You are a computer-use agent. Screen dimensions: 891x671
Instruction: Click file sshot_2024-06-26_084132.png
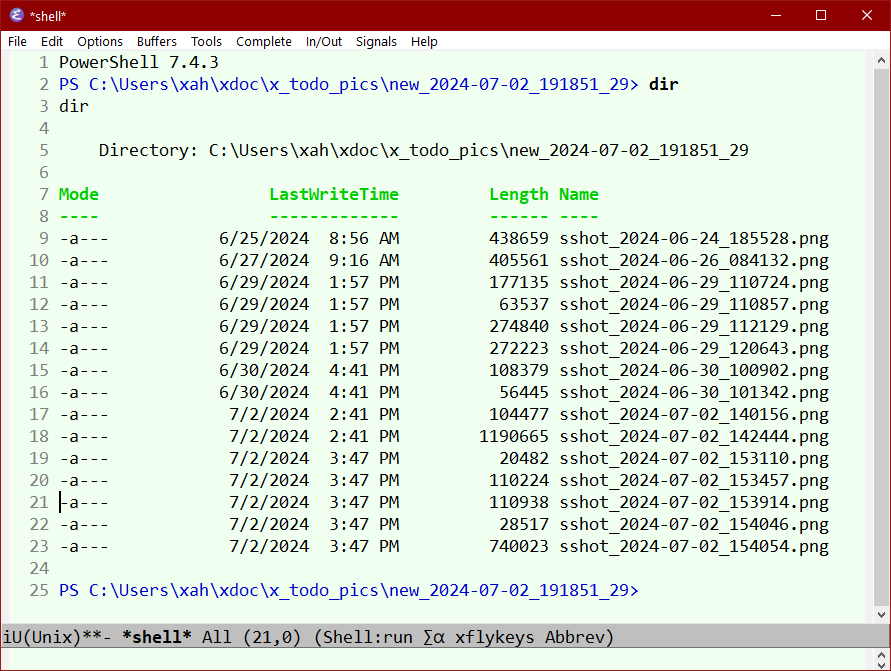(x=694, y=260)
